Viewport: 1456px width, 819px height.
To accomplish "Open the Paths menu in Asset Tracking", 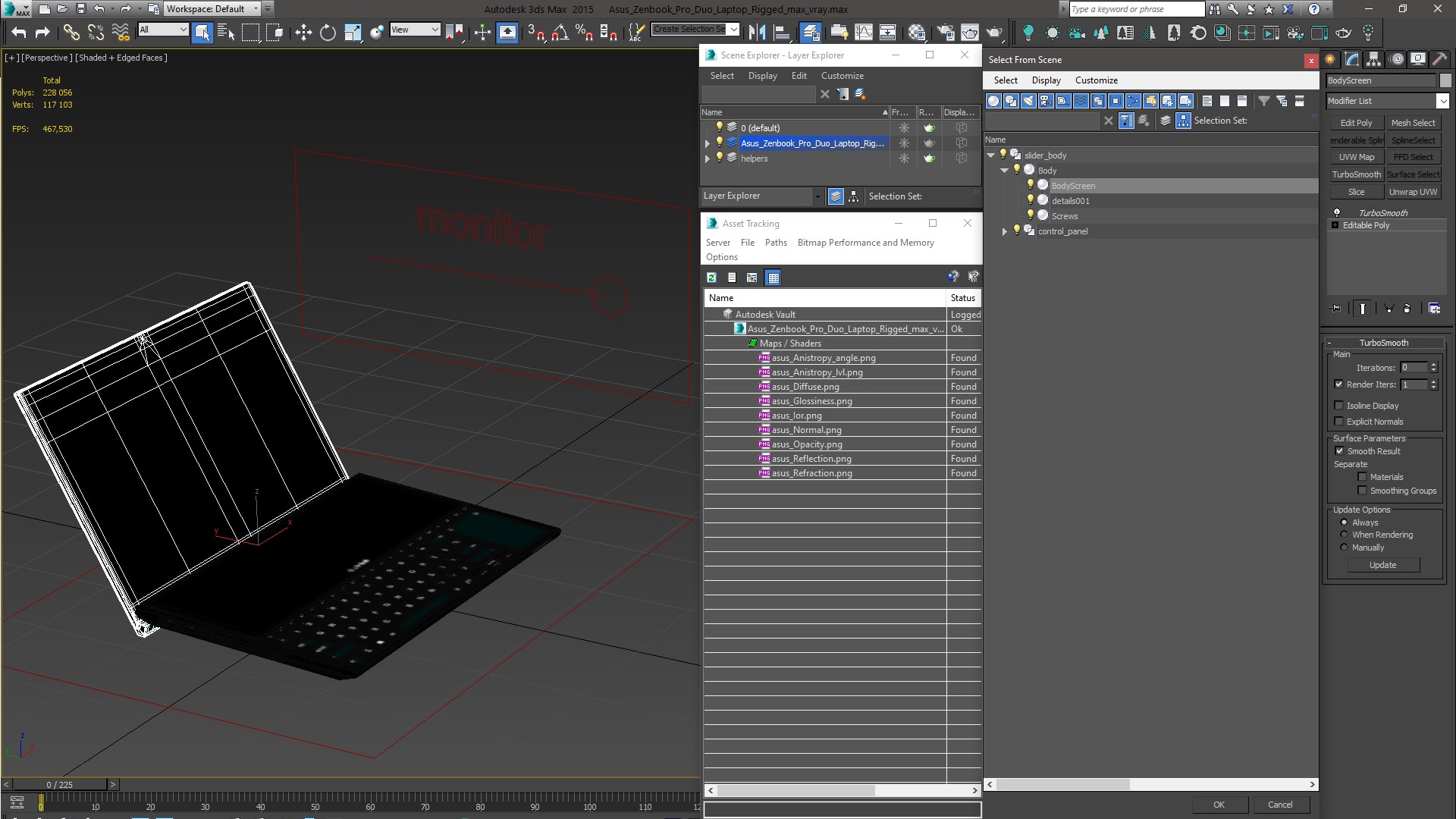I will (x=776, y=243).
